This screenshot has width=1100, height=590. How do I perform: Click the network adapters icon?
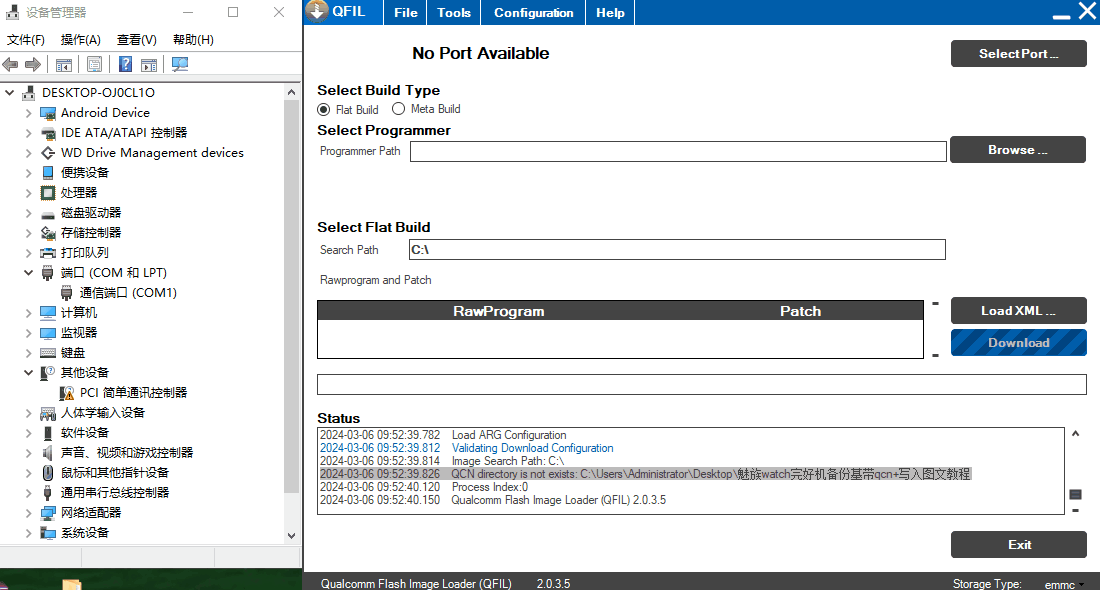48,514
